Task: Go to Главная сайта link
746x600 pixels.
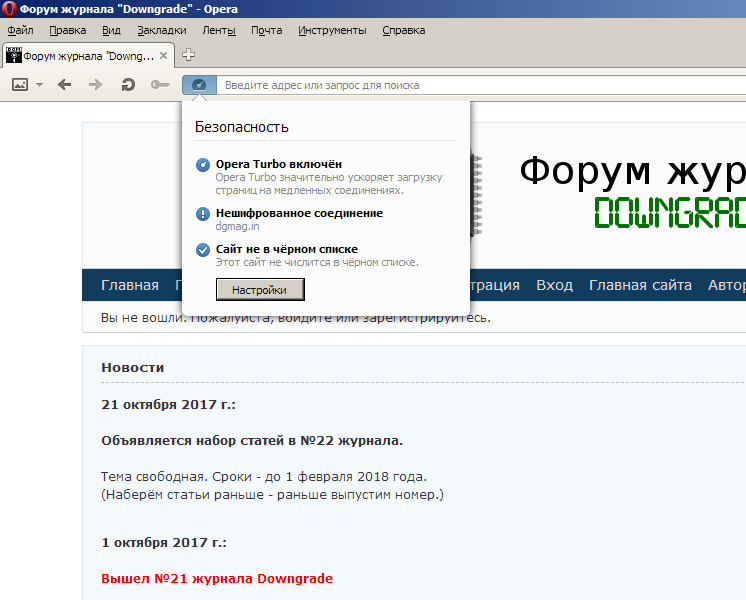Action: tap(640, 285)
